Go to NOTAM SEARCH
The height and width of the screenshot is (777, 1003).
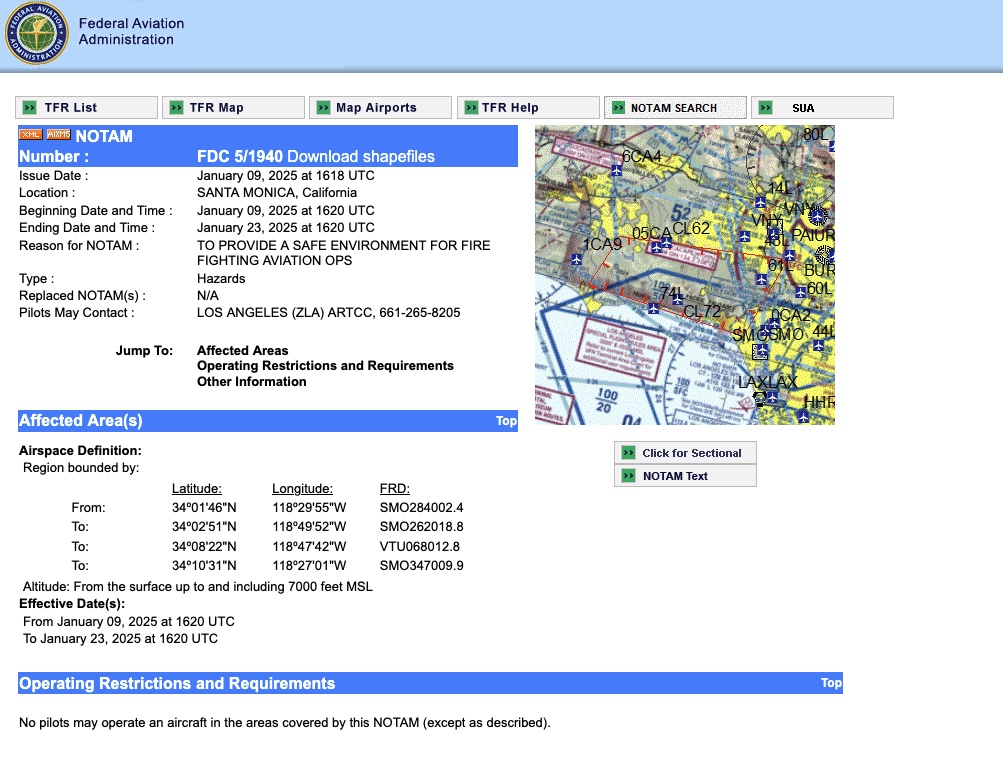pyautogui.click(x=675, y=108)
